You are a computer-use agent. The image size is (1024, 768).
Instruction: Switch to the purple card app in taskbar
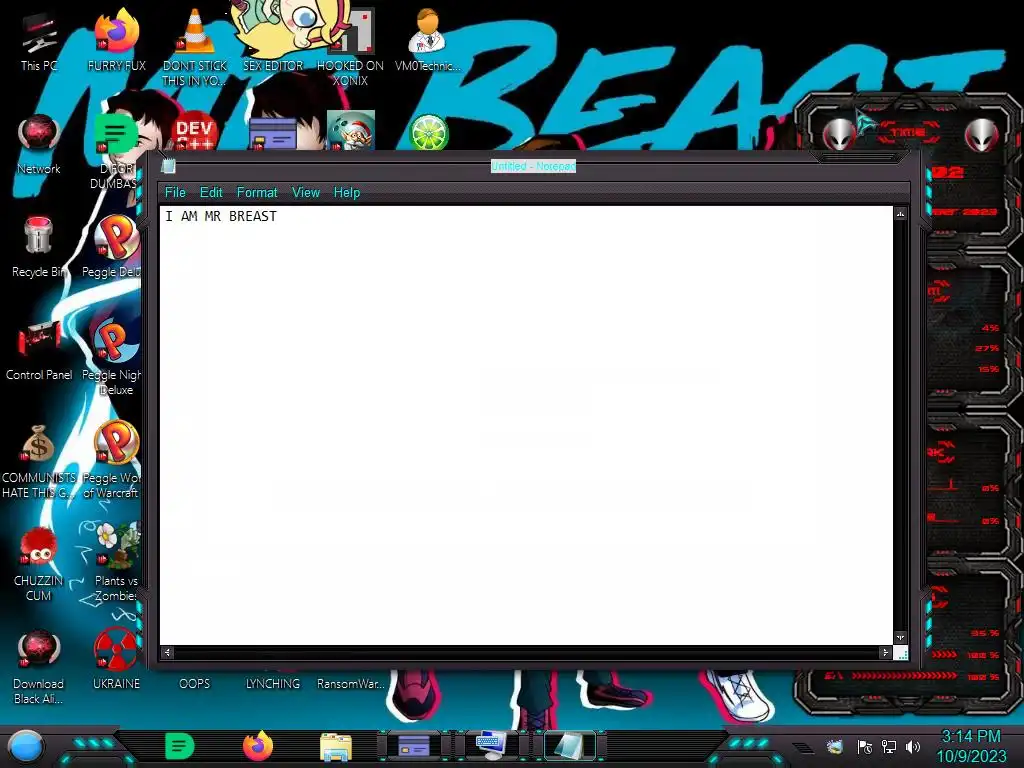[414, 745]
